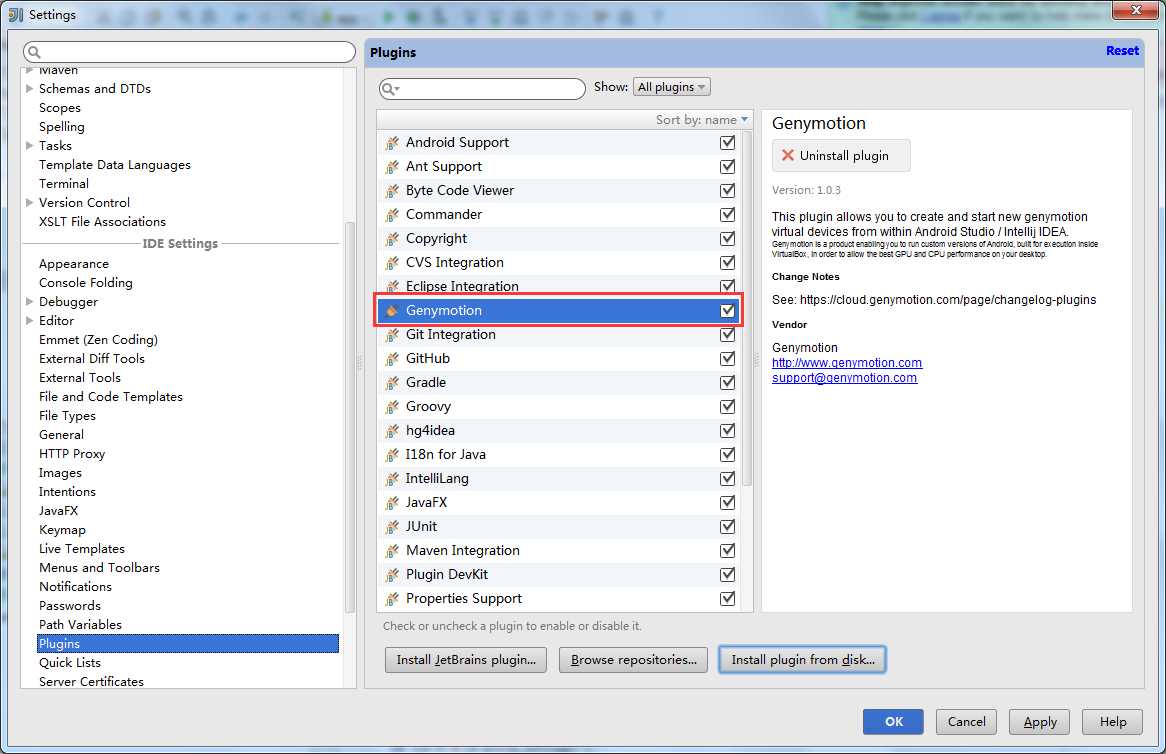Uncheck the Maven Integration plugin
The image size is (1166, 754).
click(727, 550)
